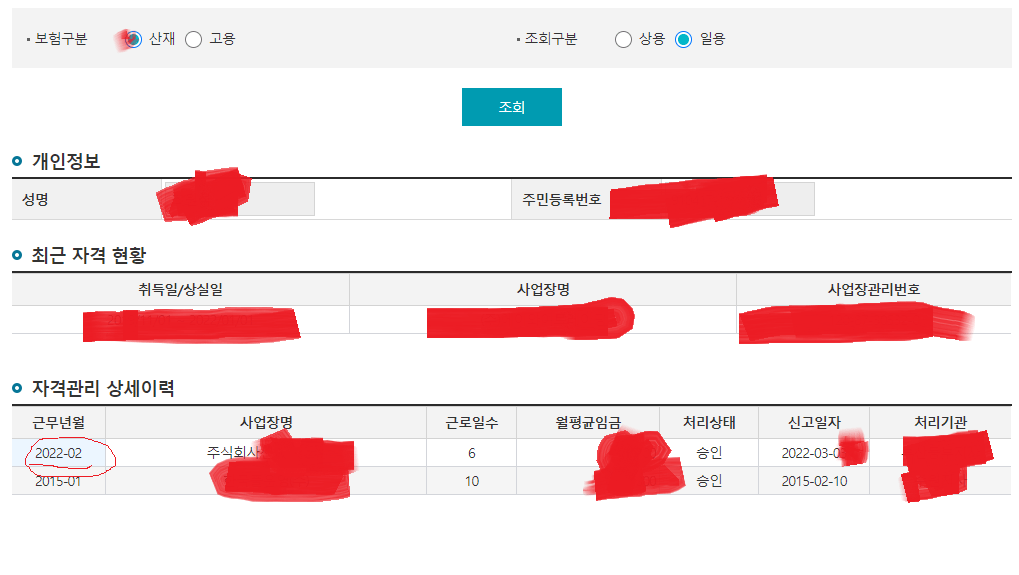Click the bullet icon beside 개인정보

(18, 162)
